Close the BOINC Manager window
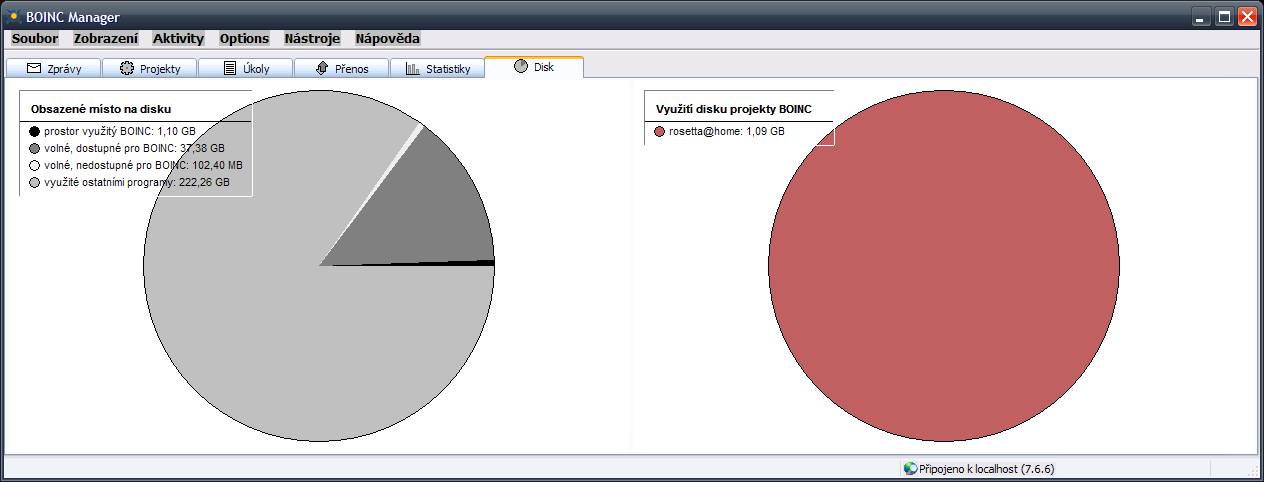Image resolution: width=1264 pixels, height=482 pixels. (x=1246, y=16)
